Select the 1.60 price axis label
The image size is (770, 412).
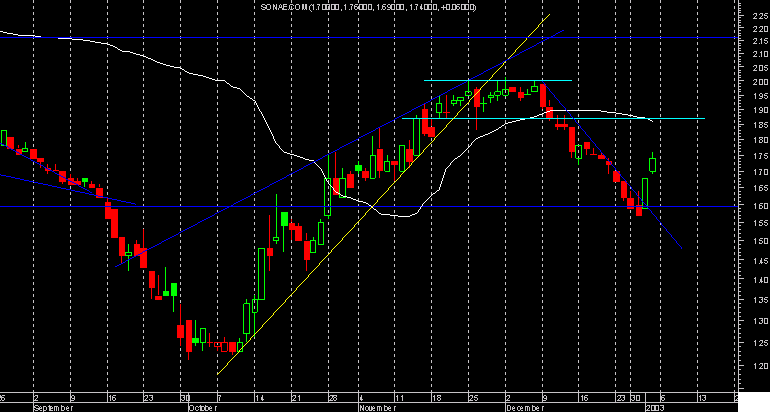(x=760, y=206)
